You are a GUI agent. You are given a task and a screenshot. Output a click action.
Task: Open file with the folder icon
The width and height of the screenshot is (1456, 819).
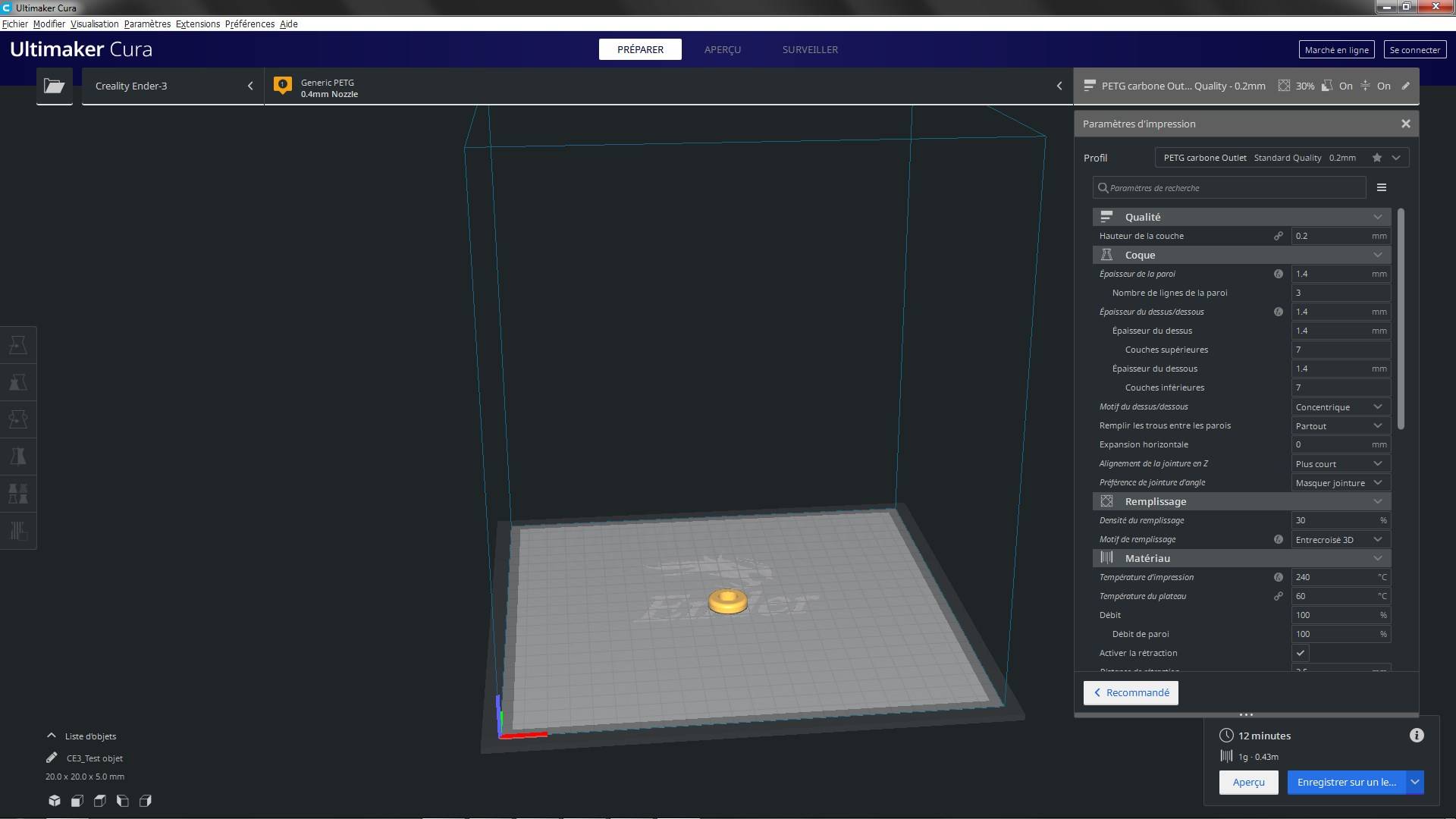(54, 86)
